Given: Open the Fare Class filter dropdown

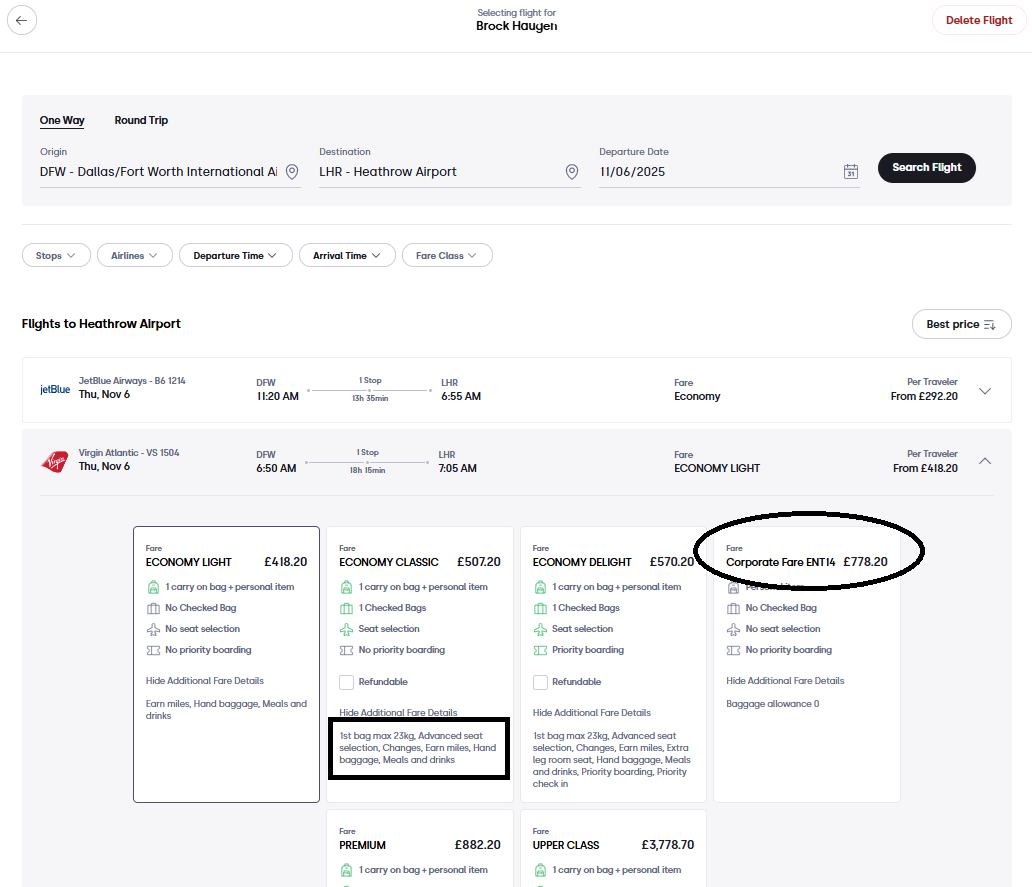Looking at the screenshot, I should 447,255.
